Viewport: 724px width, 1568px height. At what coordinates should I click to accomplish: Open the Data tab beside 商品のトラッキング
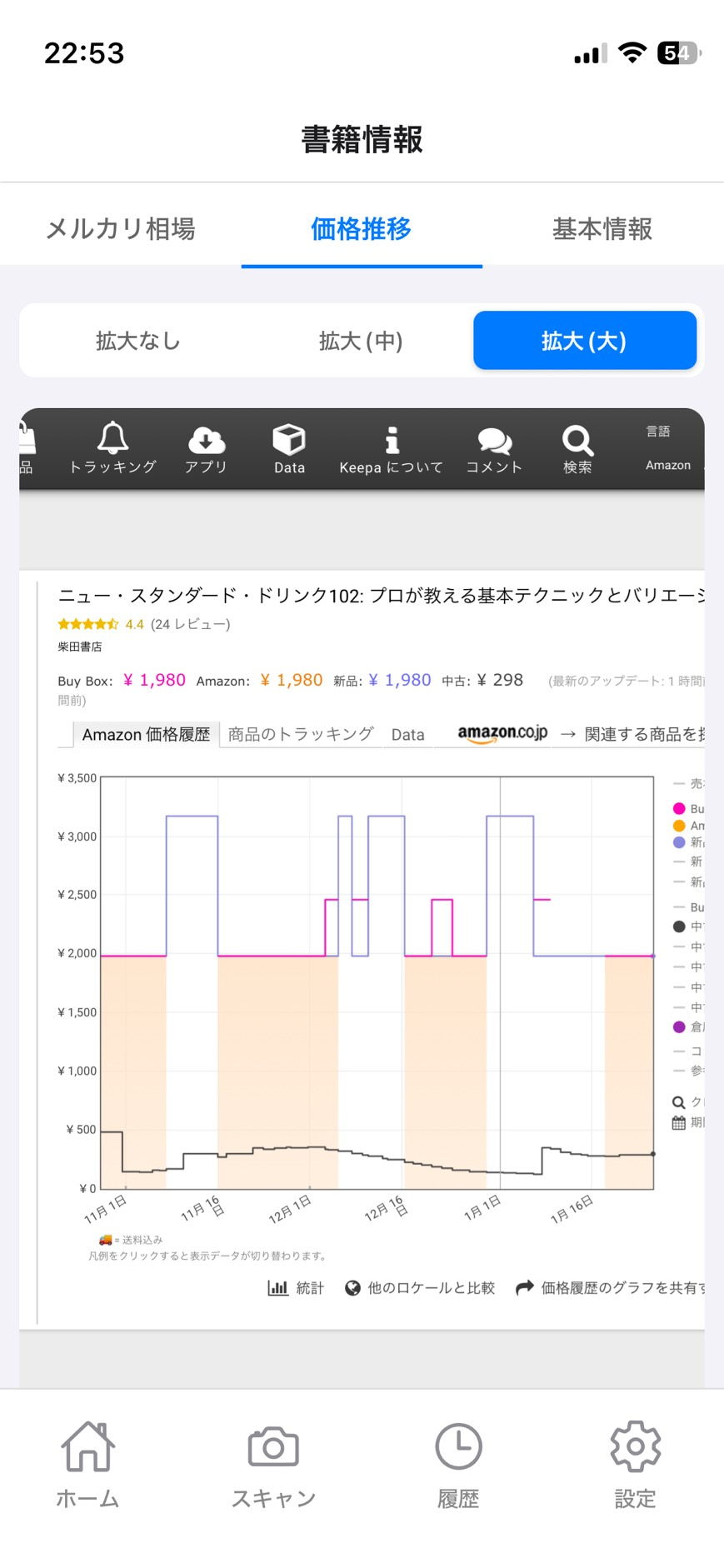(x=407, y=735)
